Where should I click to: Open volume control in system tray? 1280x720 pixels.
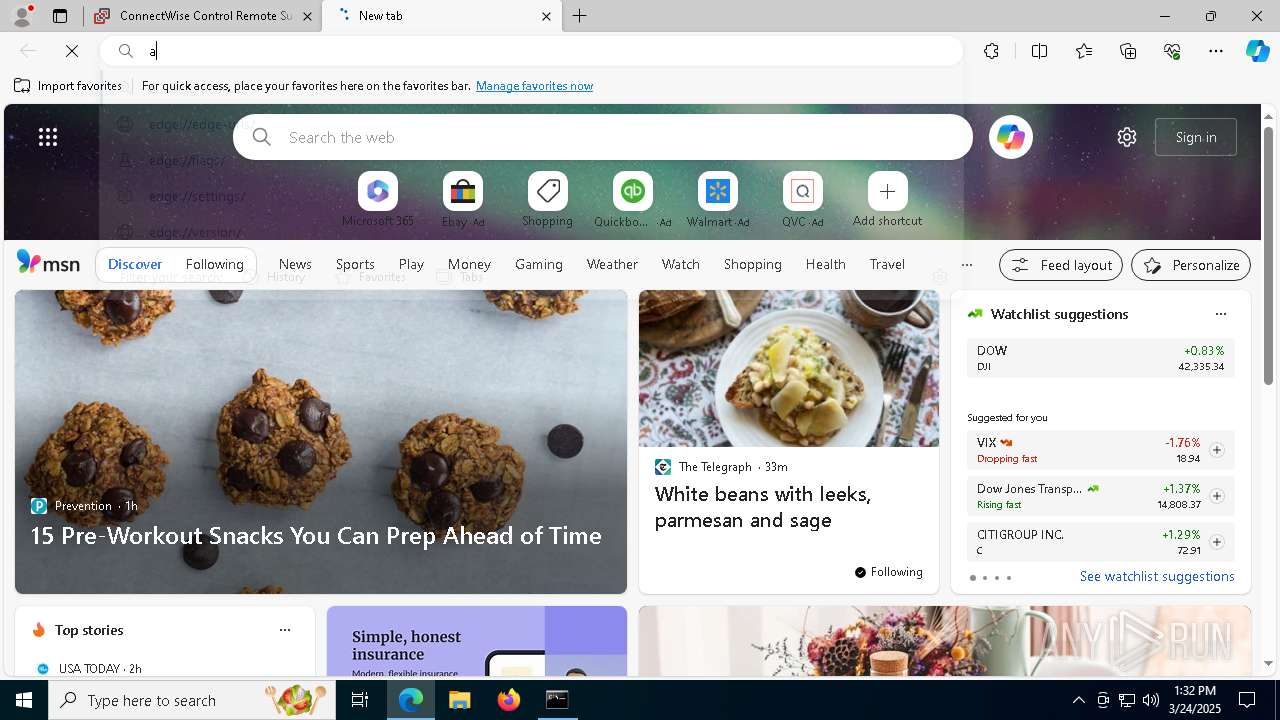(x=1150, y=700)
